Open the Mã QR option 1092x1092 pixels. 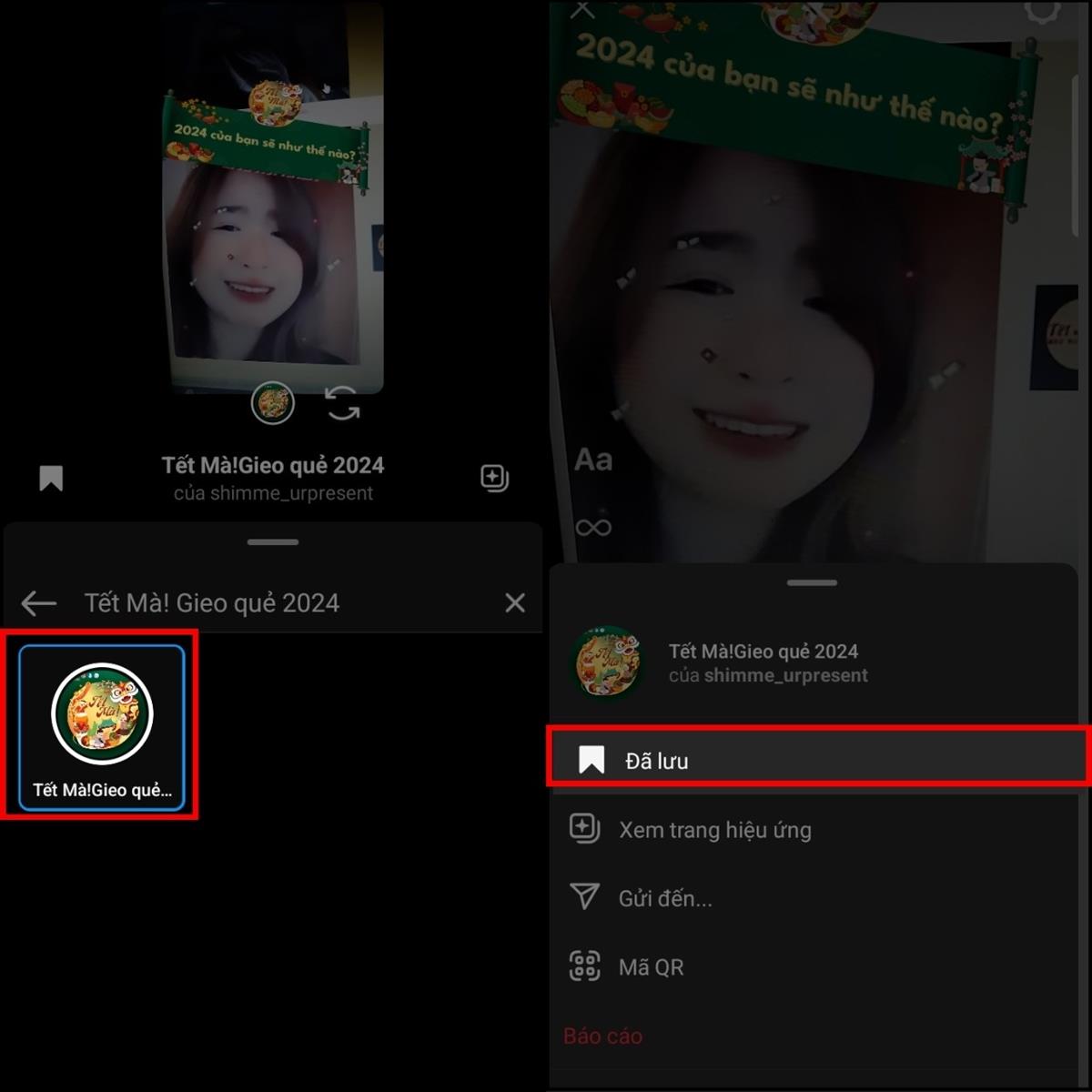[x=650, y=966]
